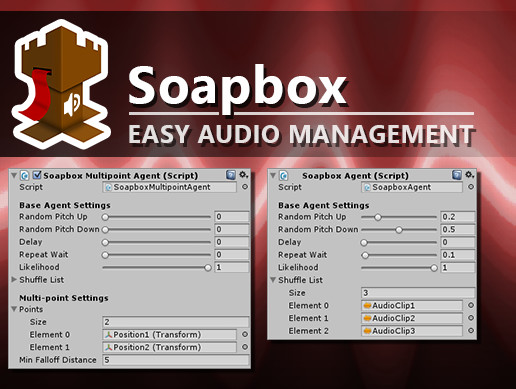Image resolution: width=516 pixels, height=389 pixels.
Task: Click object picker circle beside SoapboxMultipointAgent script
Action: [245, 187]
